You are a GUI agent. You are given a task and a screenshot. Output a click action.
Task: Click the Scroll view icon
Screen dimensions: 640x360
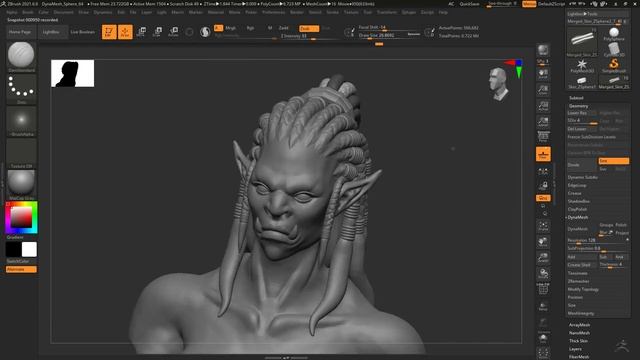(543, 74)
